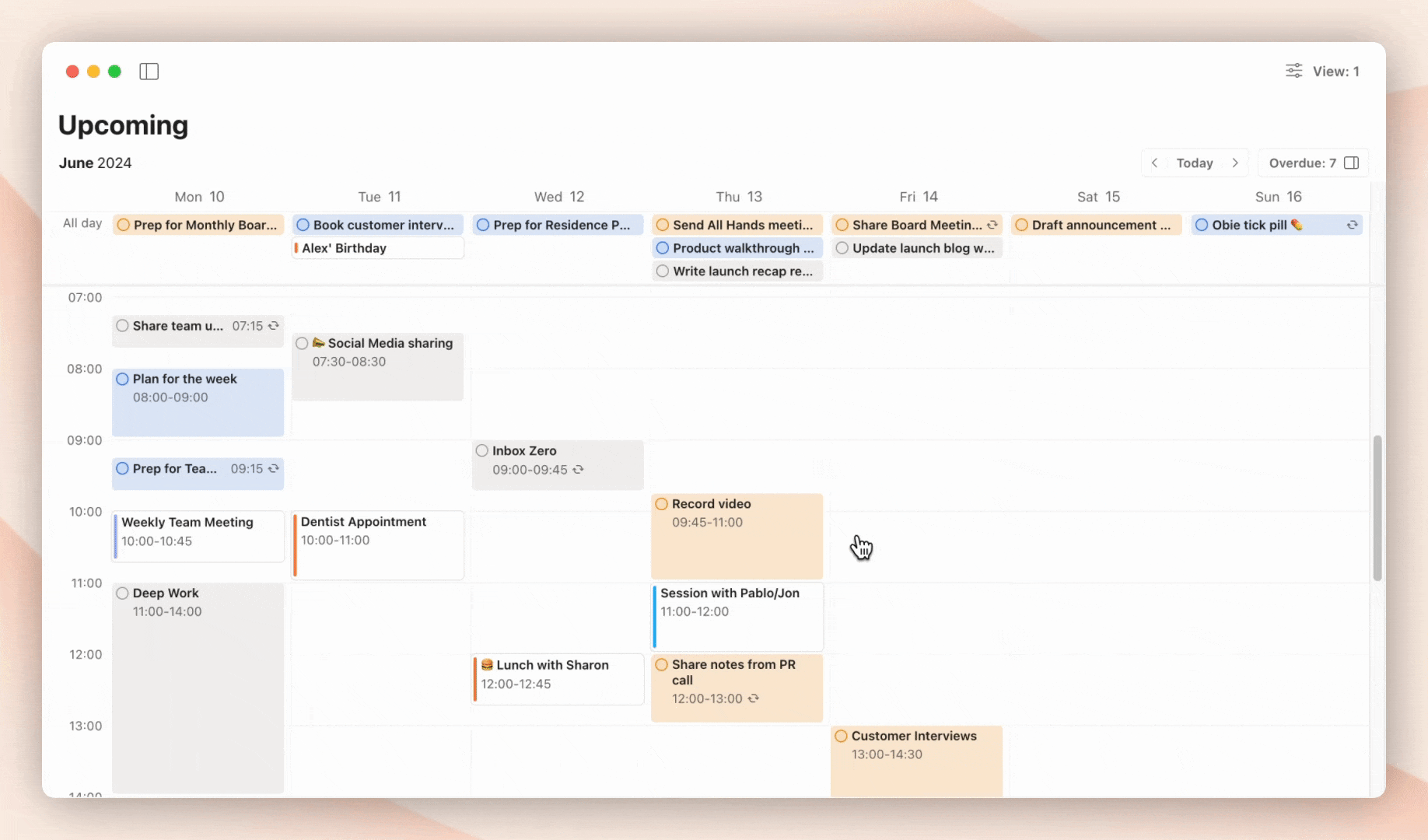
Task: Toggle the sidebar panel icon
Action: [149, 72]
